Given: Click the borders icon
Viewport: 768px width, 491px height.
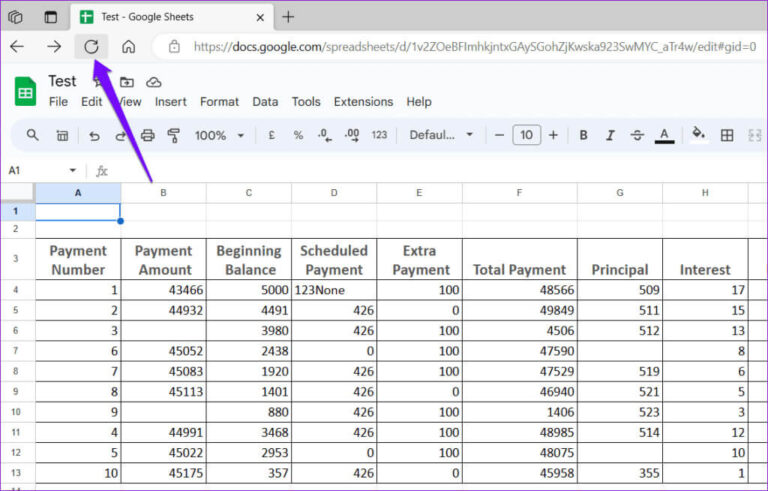Looking at the screenshot, I should (727, 135).
